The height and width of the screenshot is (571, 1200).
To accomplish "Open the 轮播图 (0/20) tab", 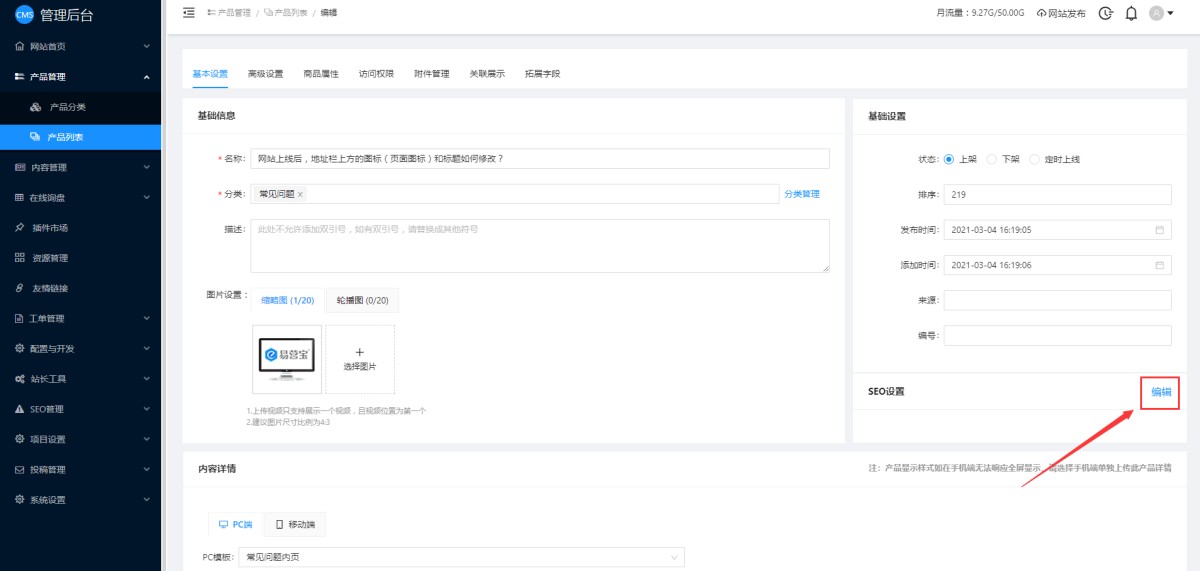I will 361,300.
